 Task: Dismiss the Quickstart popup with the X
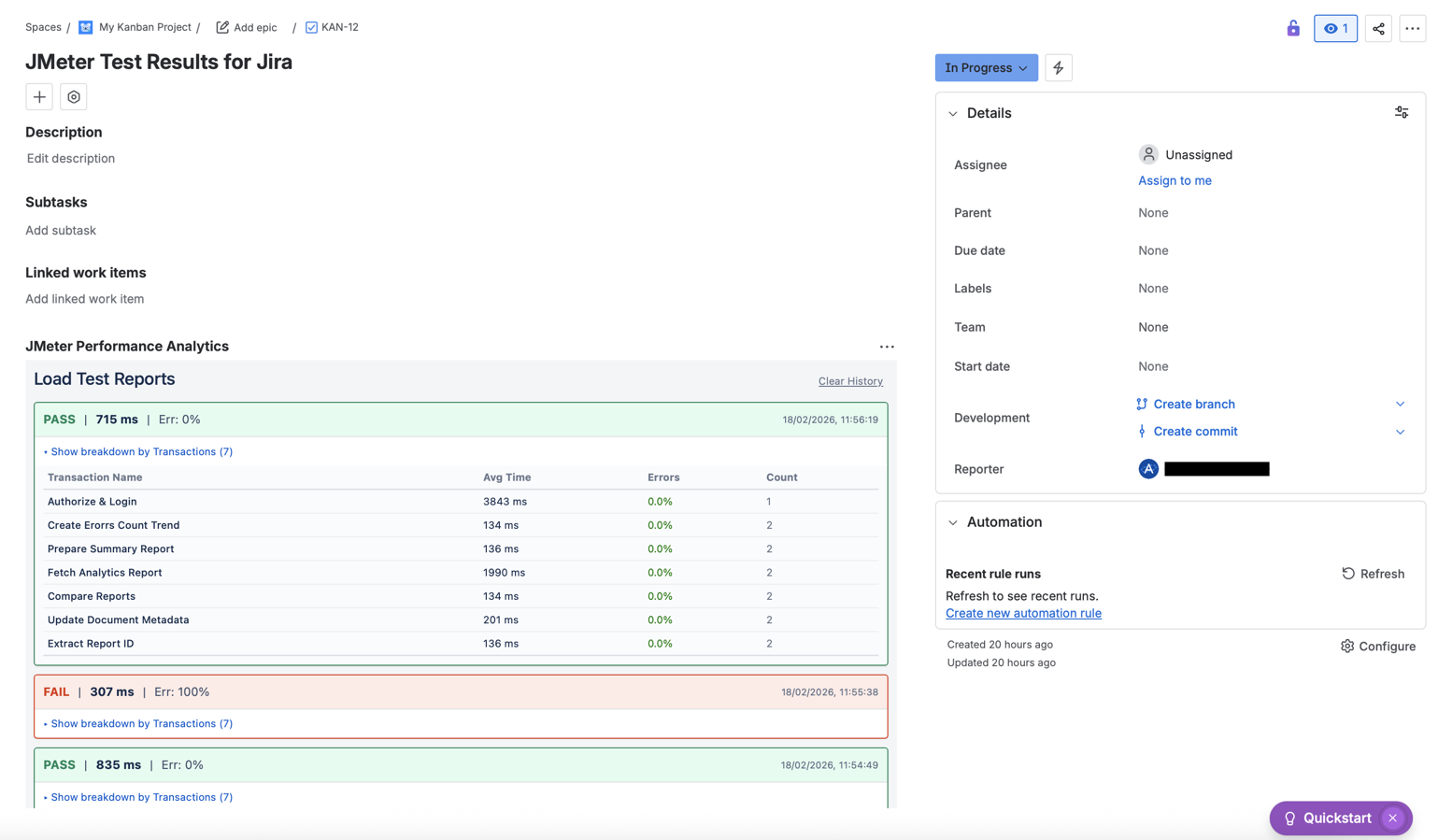pyautogui.click(x=1394, y=818)
